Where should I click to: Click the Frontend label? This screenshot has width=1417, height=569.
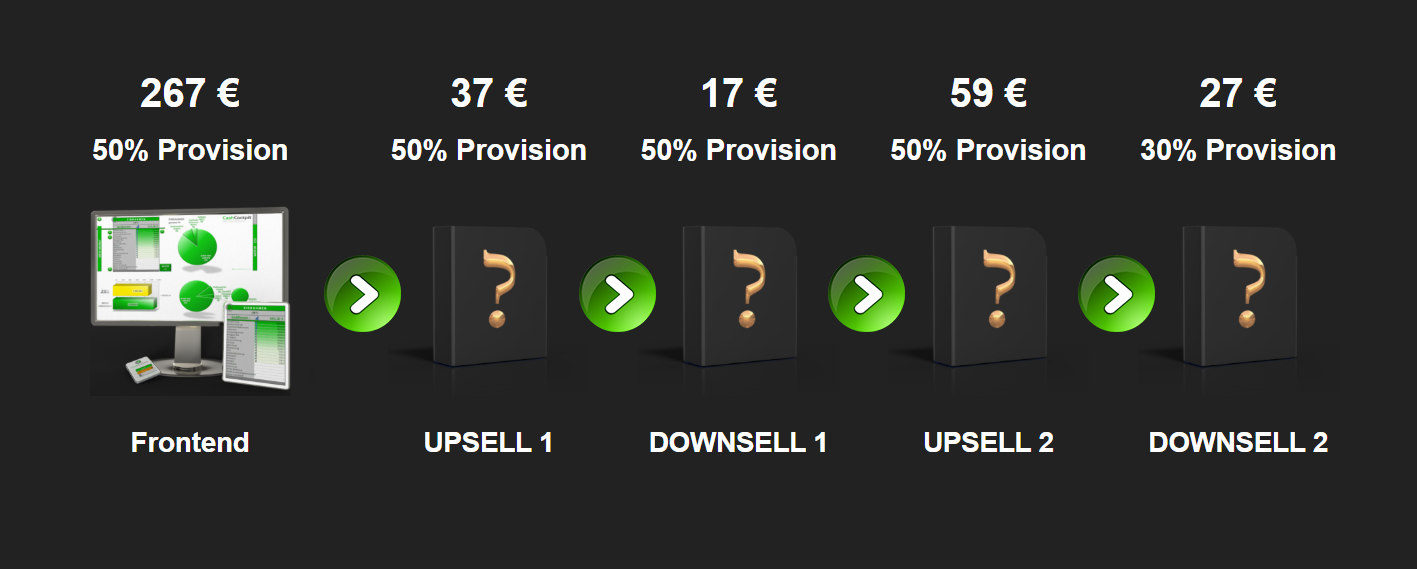[190, 442]
